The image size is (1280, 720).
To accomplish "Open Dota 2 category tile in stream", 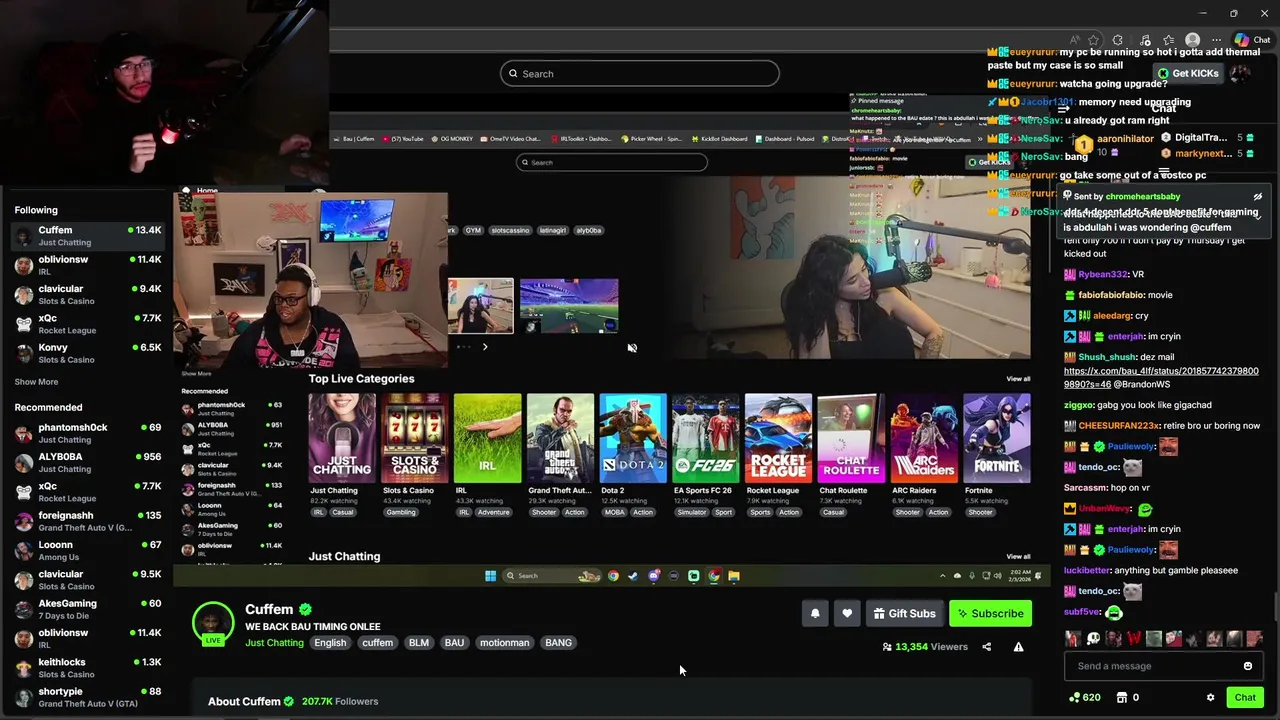I will tap(633, 438).
